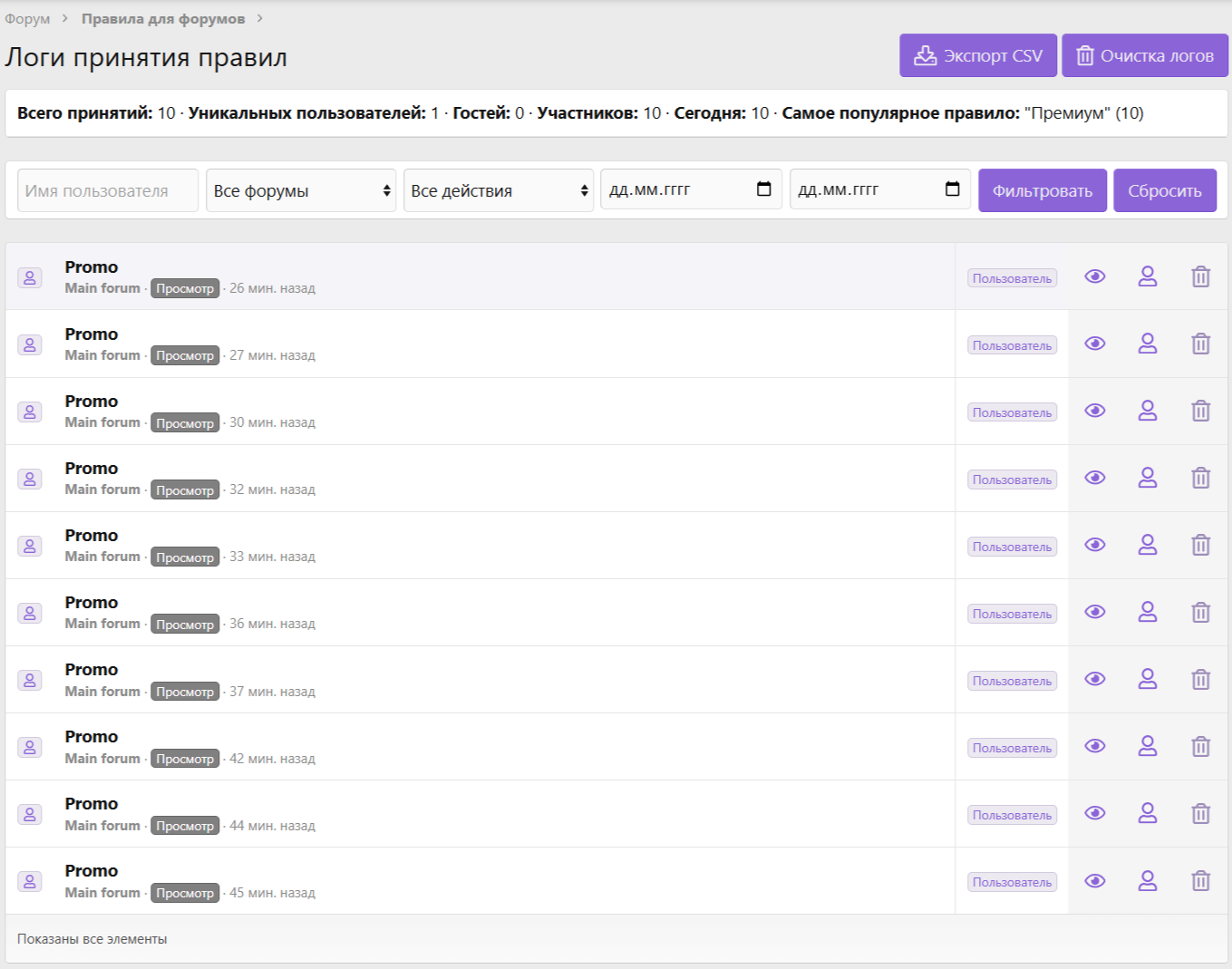The image size is (1232, 969).
Task: Click the 'Просмотр' badge in the 42 min row
Action: [x=185, y=759]
